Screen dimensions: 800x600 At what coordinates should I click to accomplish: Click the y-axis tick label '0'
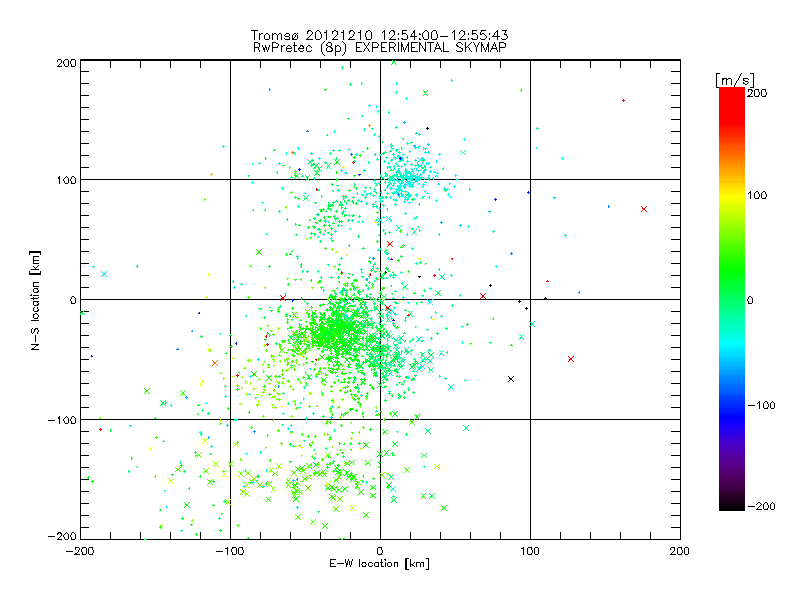click(x=73, y=300)
